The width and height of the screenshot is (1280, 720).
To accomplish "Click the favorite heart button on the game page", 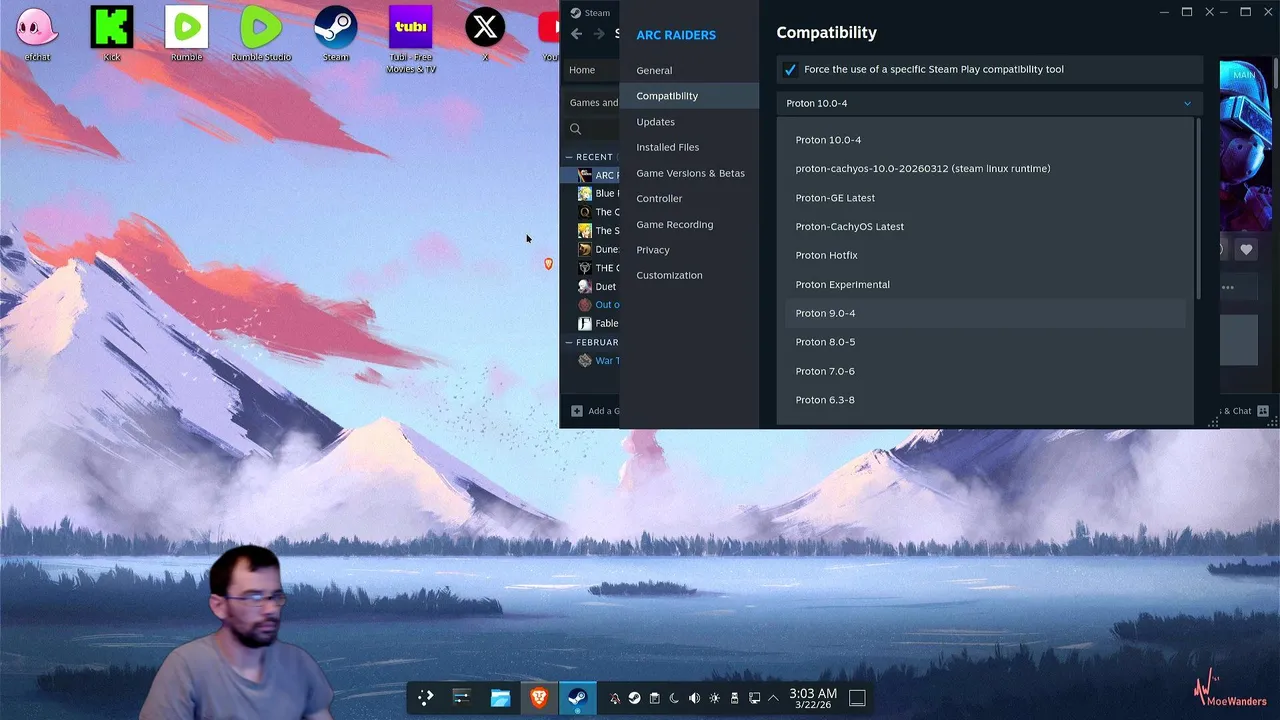I will click(1246, 249).
